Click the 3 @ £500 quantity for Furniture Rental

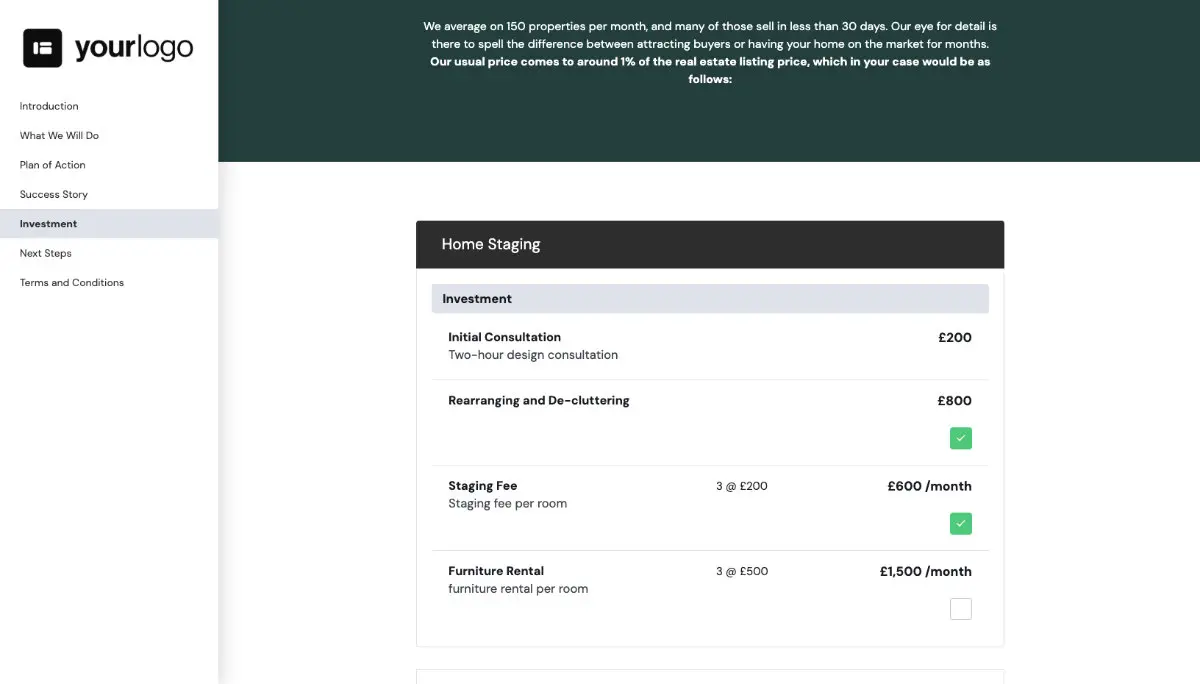click(x=741, y=571)
